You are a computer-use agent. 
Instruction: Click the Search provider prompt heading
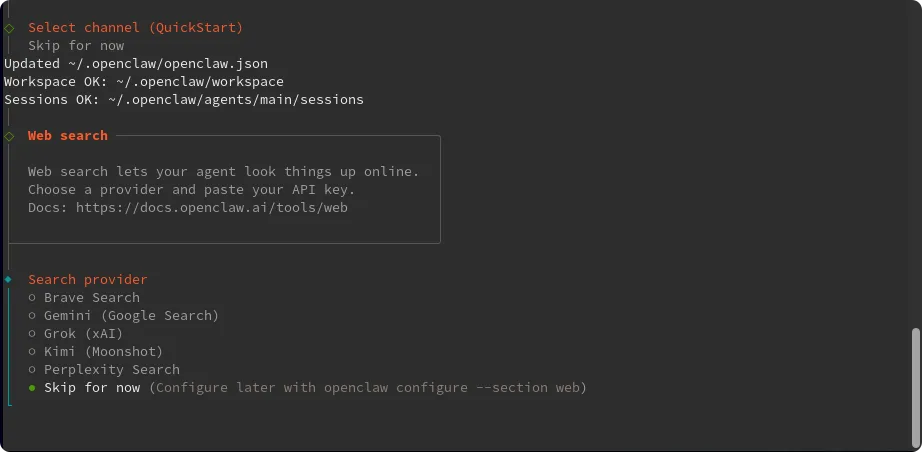(87, 280)
